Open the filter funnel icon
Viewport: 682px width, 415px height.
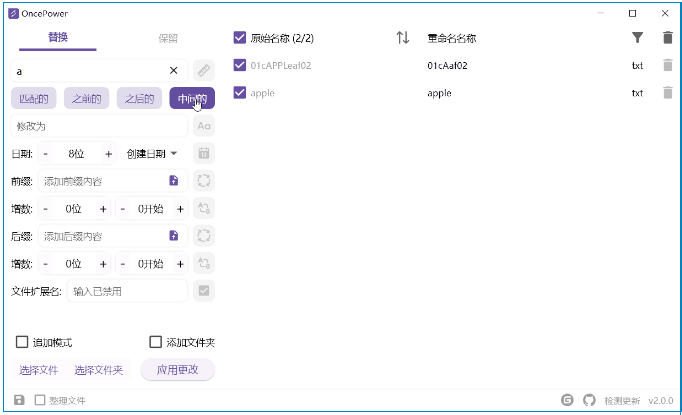(x=637, y=38)
